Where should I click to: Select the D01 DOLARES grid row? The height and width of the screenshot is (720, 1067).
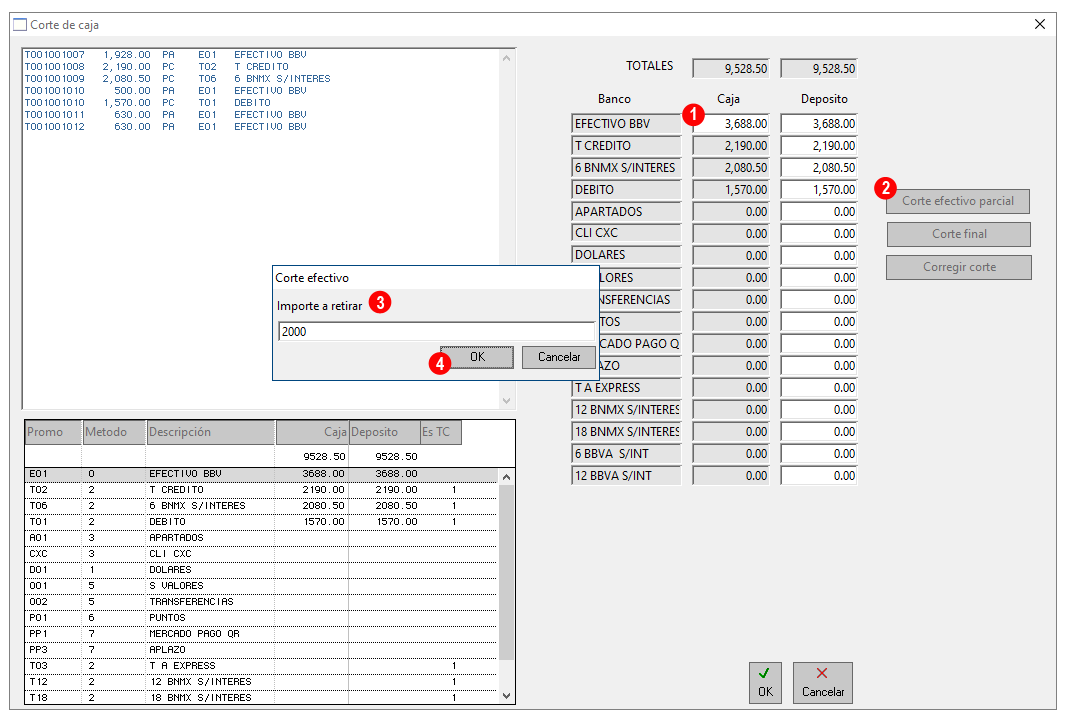pyautogui.click(x=261, y=570)
